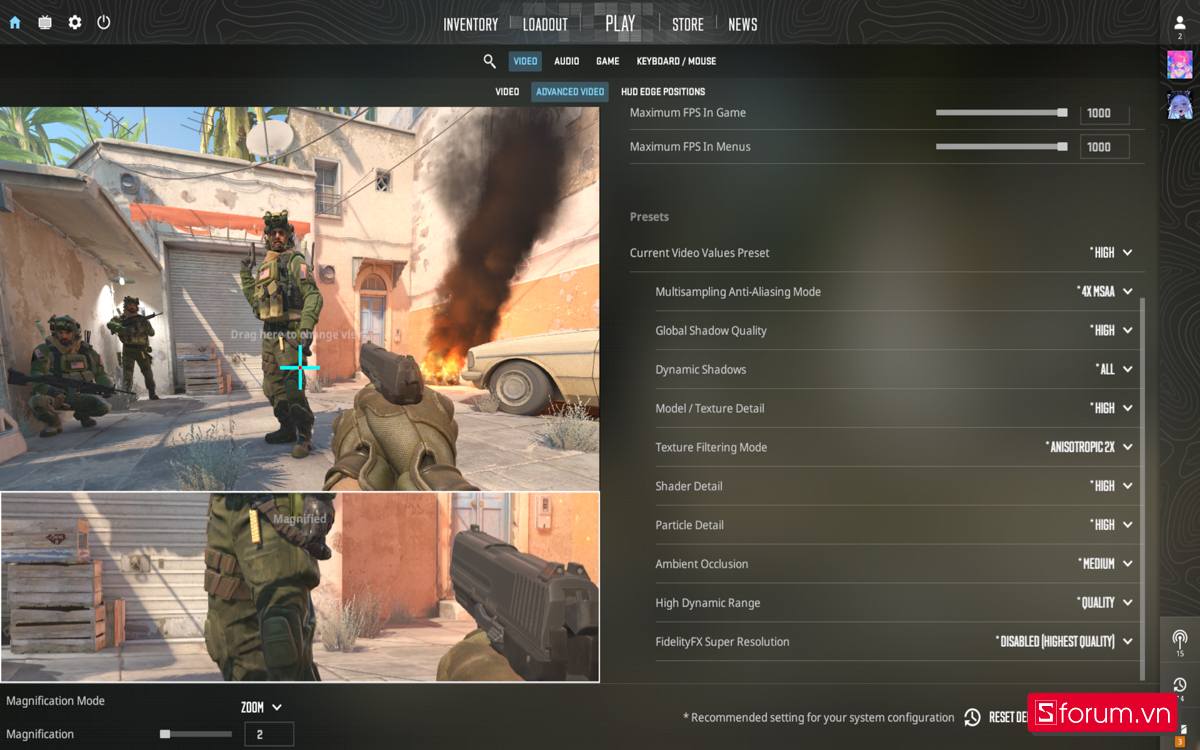
Task: Open the Current Video Values Preset dropdown
Action: coord(1111,253)
